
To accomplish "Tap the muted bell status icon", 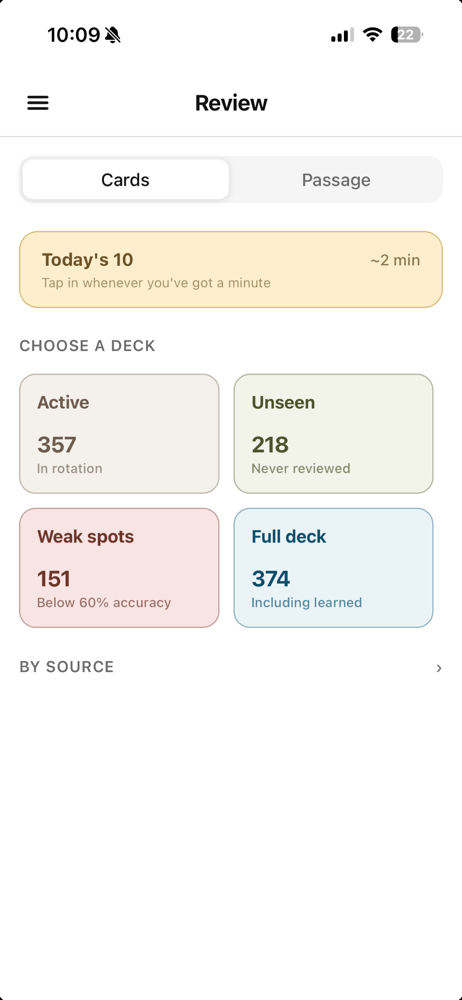I will click(x=113, y=34).
